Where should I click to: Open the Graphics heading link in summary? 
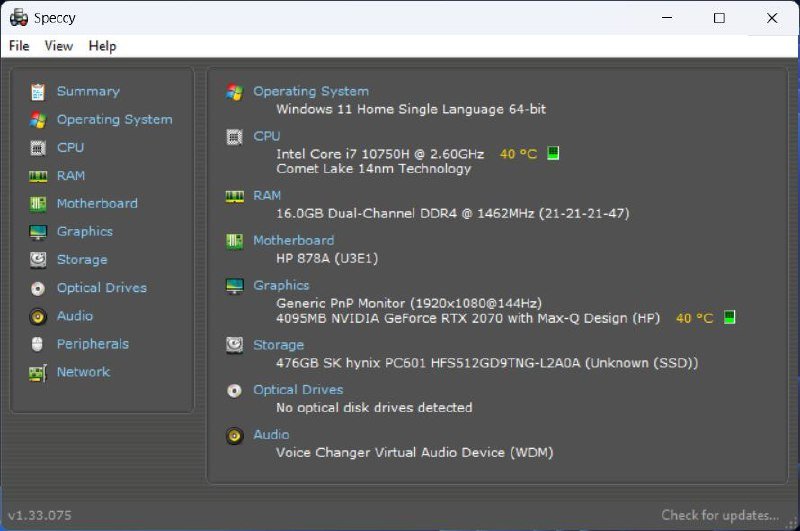click(281, 285)
